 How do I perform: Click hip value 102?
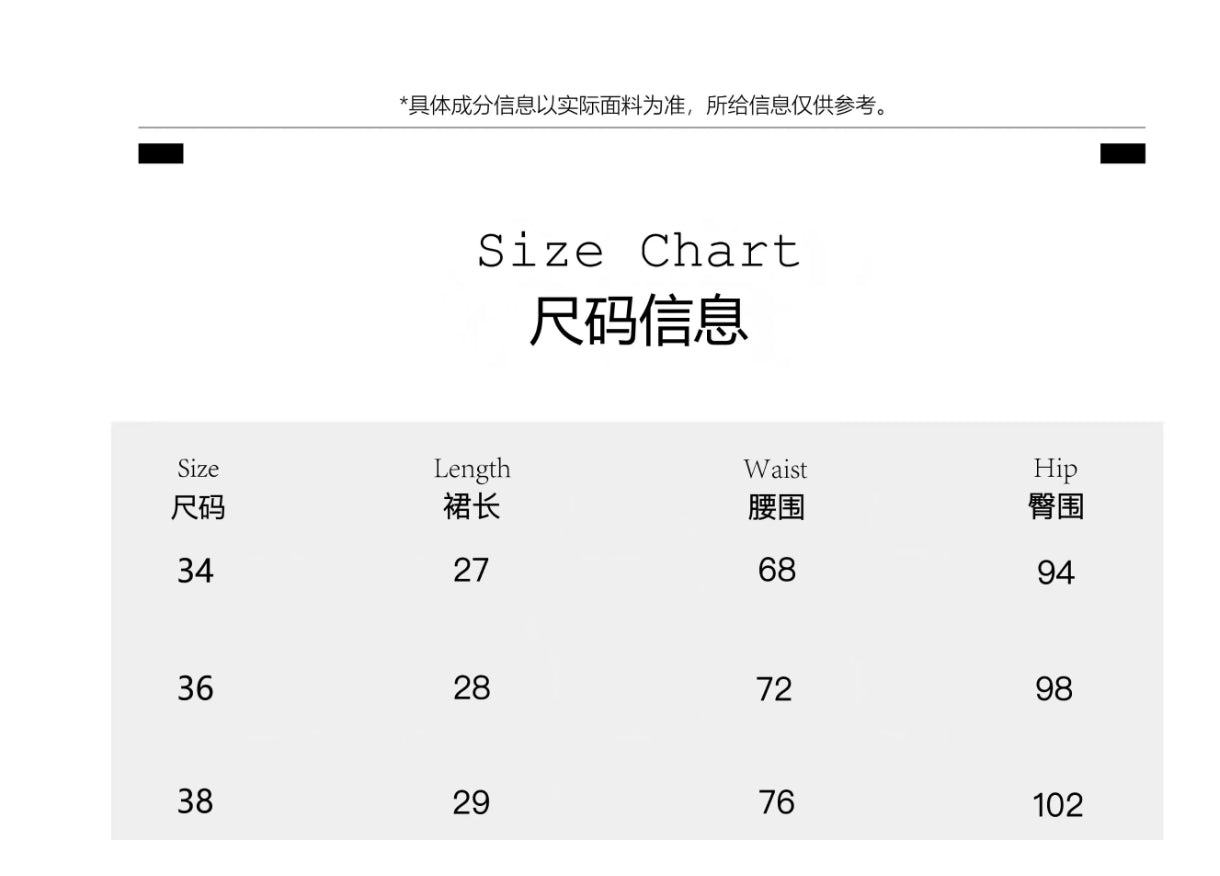(1058, 805)
